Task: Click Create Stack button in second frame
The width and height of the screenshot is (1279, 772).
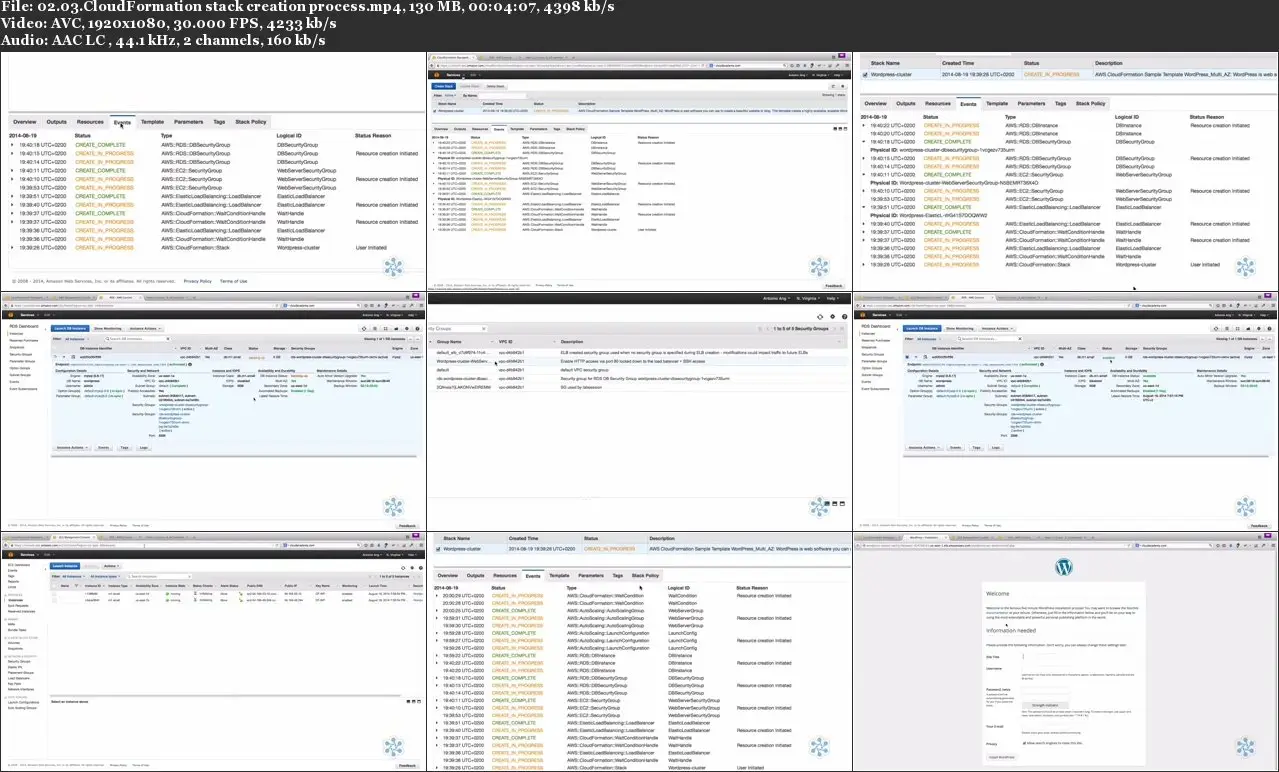Action: (x=444, y=86)
